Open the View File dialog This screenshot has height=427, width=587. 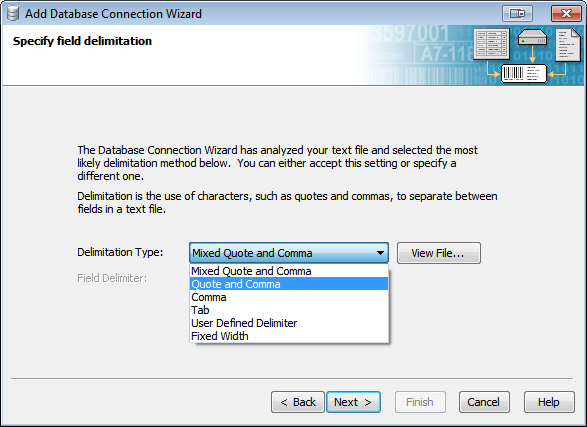point(439,253)
